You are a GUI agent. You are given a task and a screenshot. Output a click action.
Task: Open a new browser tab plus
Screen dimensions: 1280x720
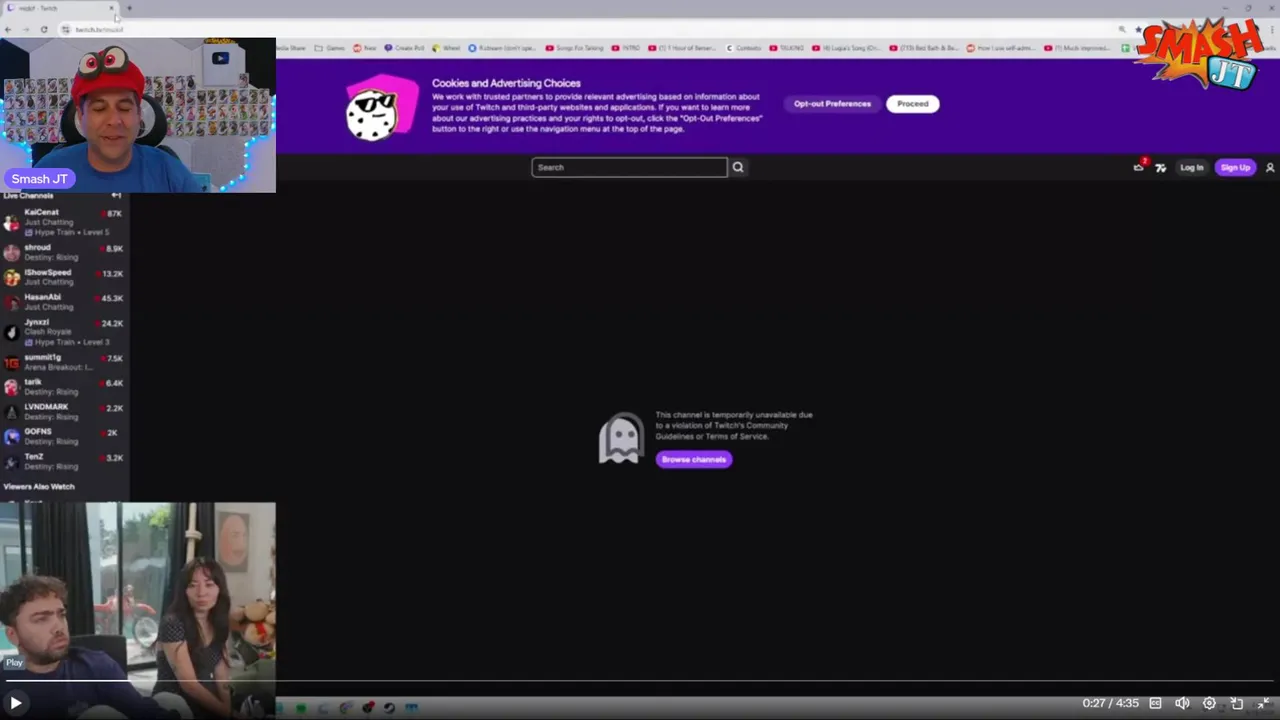[129, 8]
